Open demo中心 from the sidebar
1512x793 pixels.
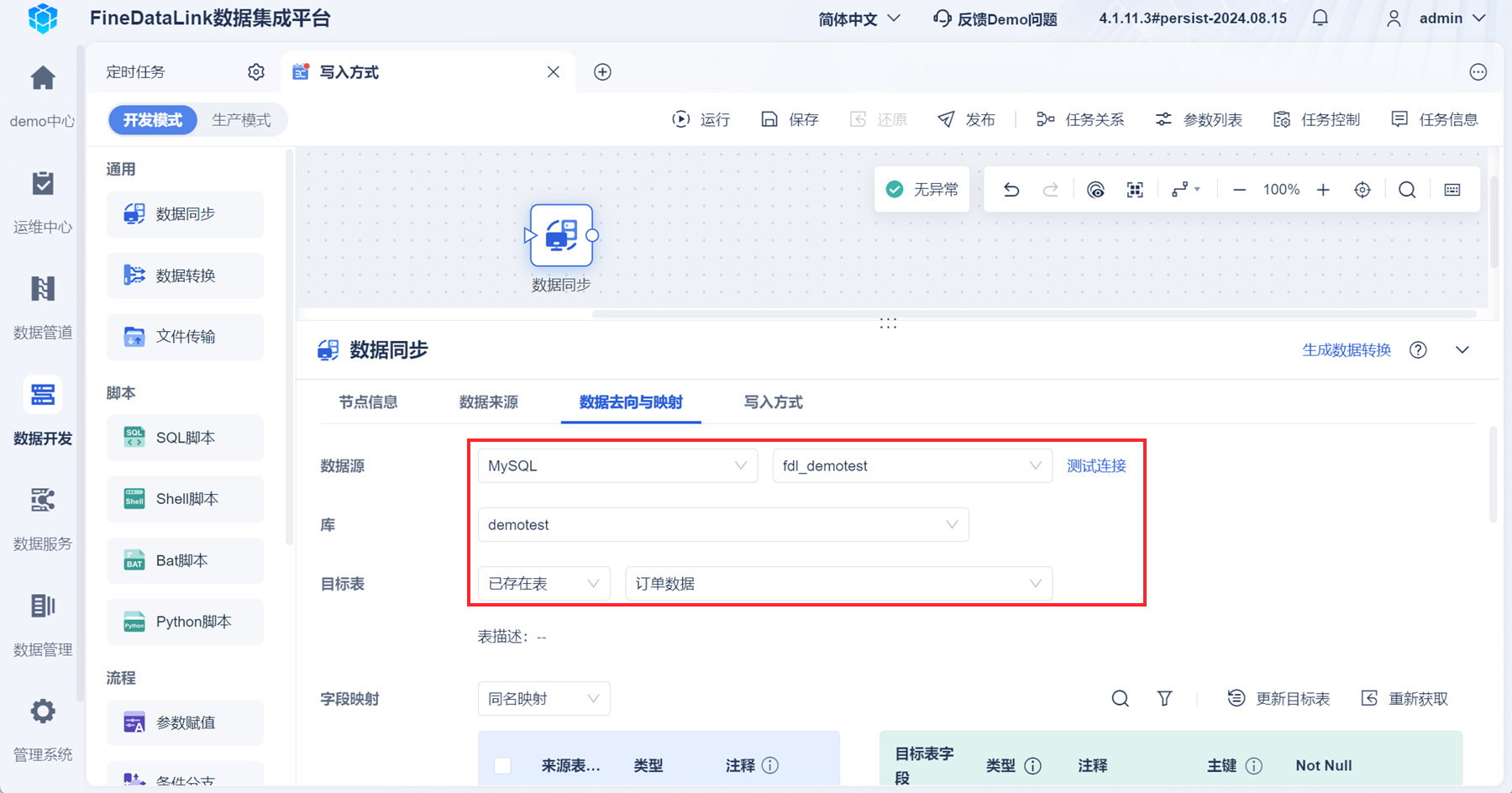(x=42, y=97)
